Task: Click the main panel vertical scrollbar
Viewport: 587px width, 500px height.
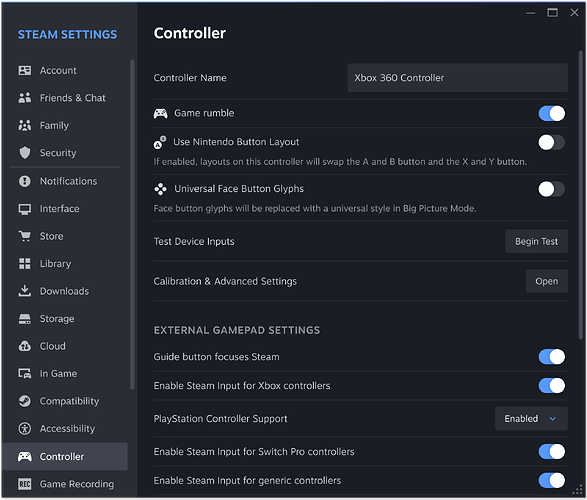Action: [581, 195]
